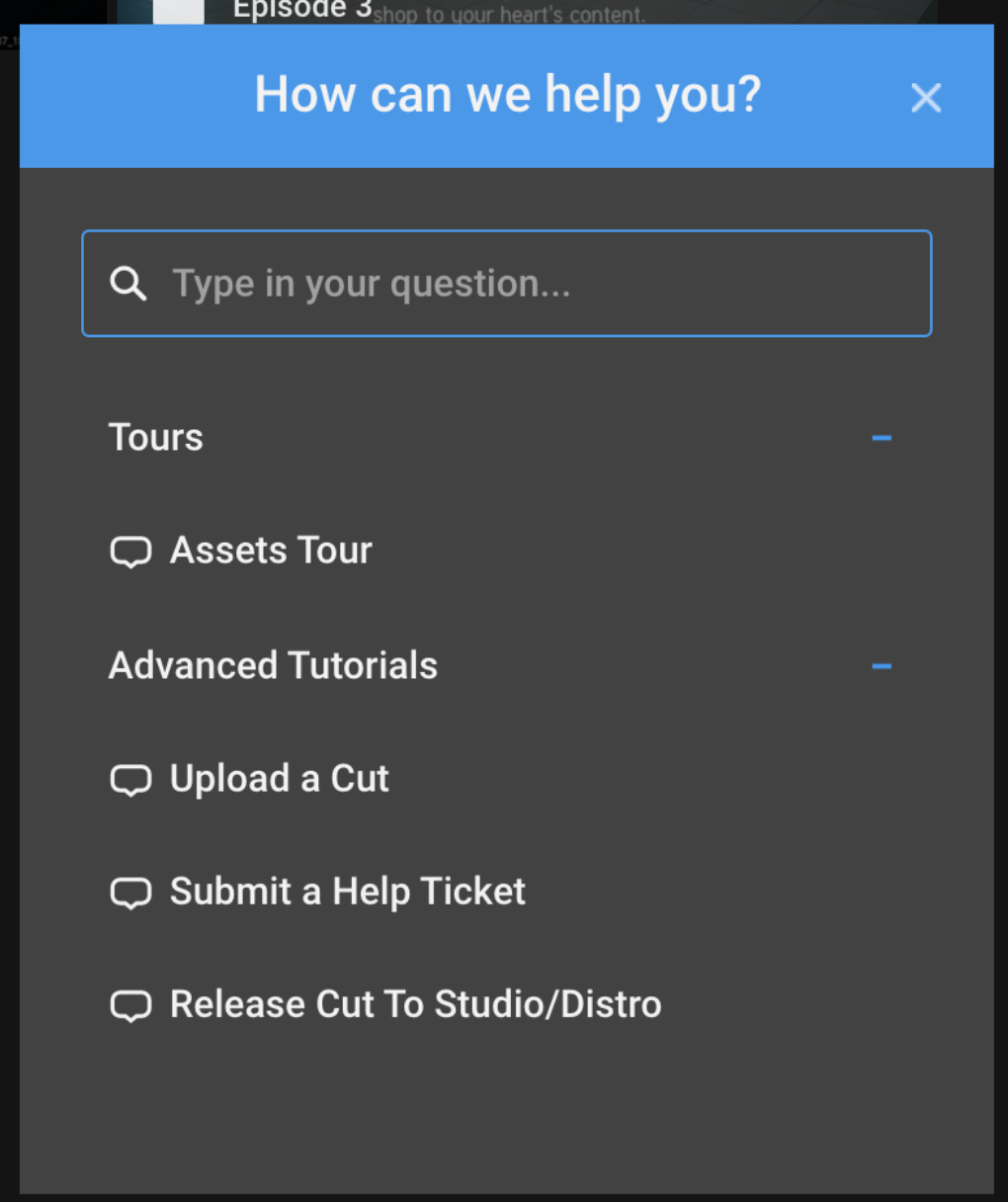1008x1202 pixels.
Task: Select the Tours section heading
Action: click(156, 438)
